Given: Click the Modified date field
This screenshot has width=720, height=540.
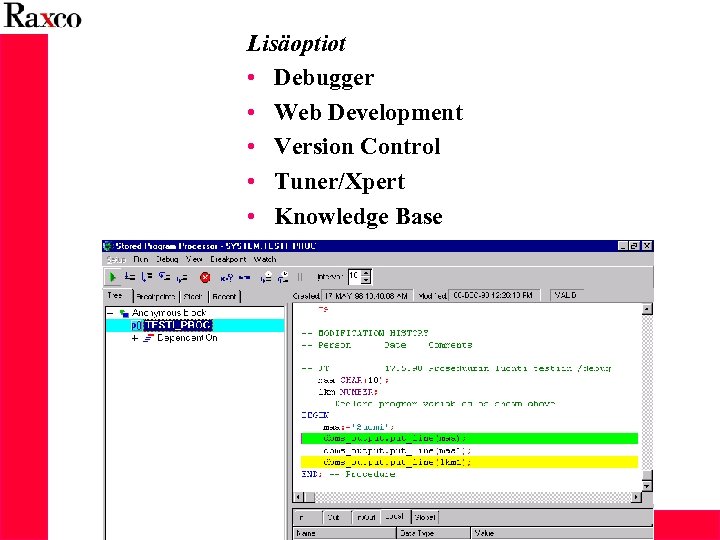Looking at the screenshot, I should pyautogui.click(x=494, y=295).
